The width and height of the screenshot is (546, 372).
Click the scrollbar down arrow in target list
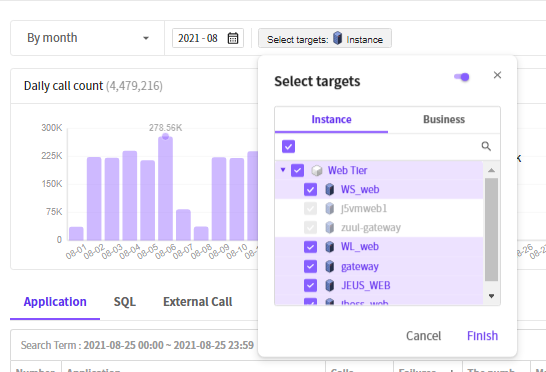click(491, 296)
